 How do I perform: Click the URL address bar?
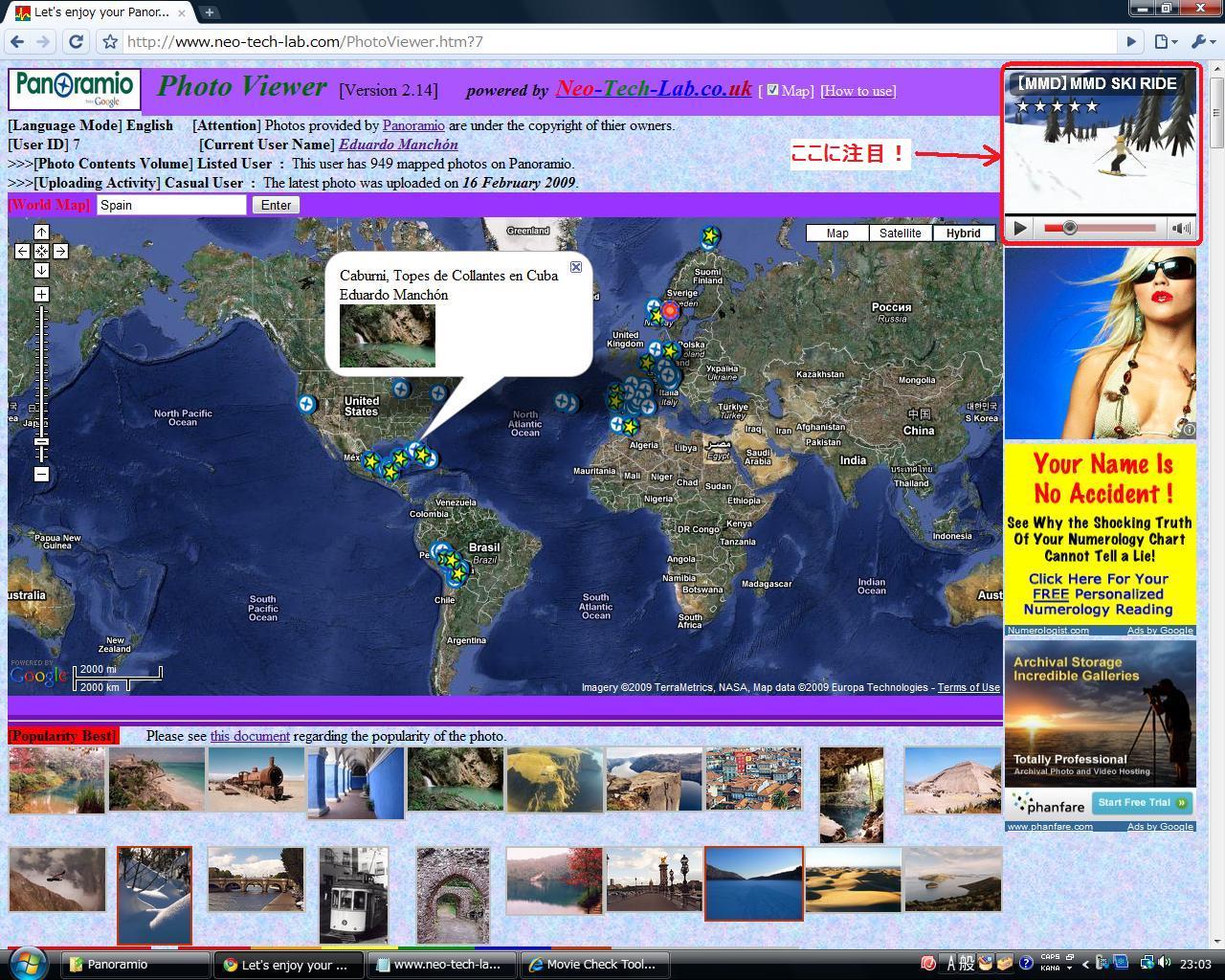pos(620,41)
